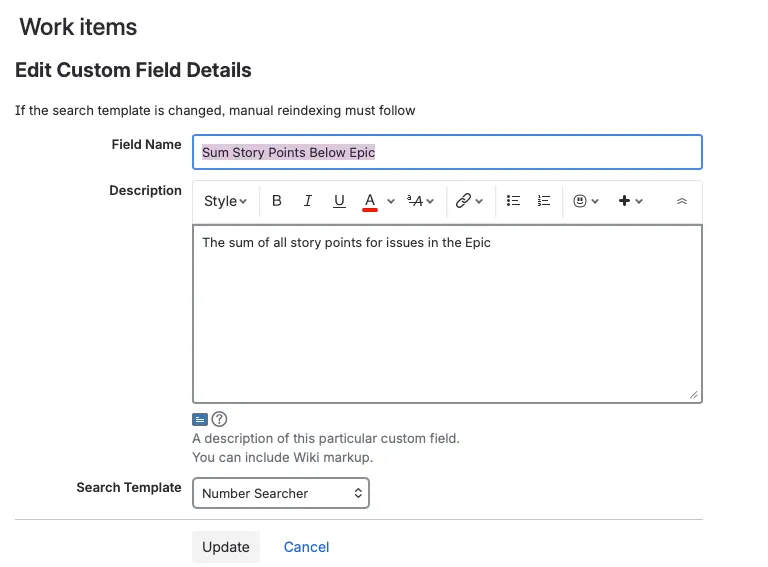Apply italic formatting to description
The height and width of the screenshot is (567, 768).
coord(308,201)
